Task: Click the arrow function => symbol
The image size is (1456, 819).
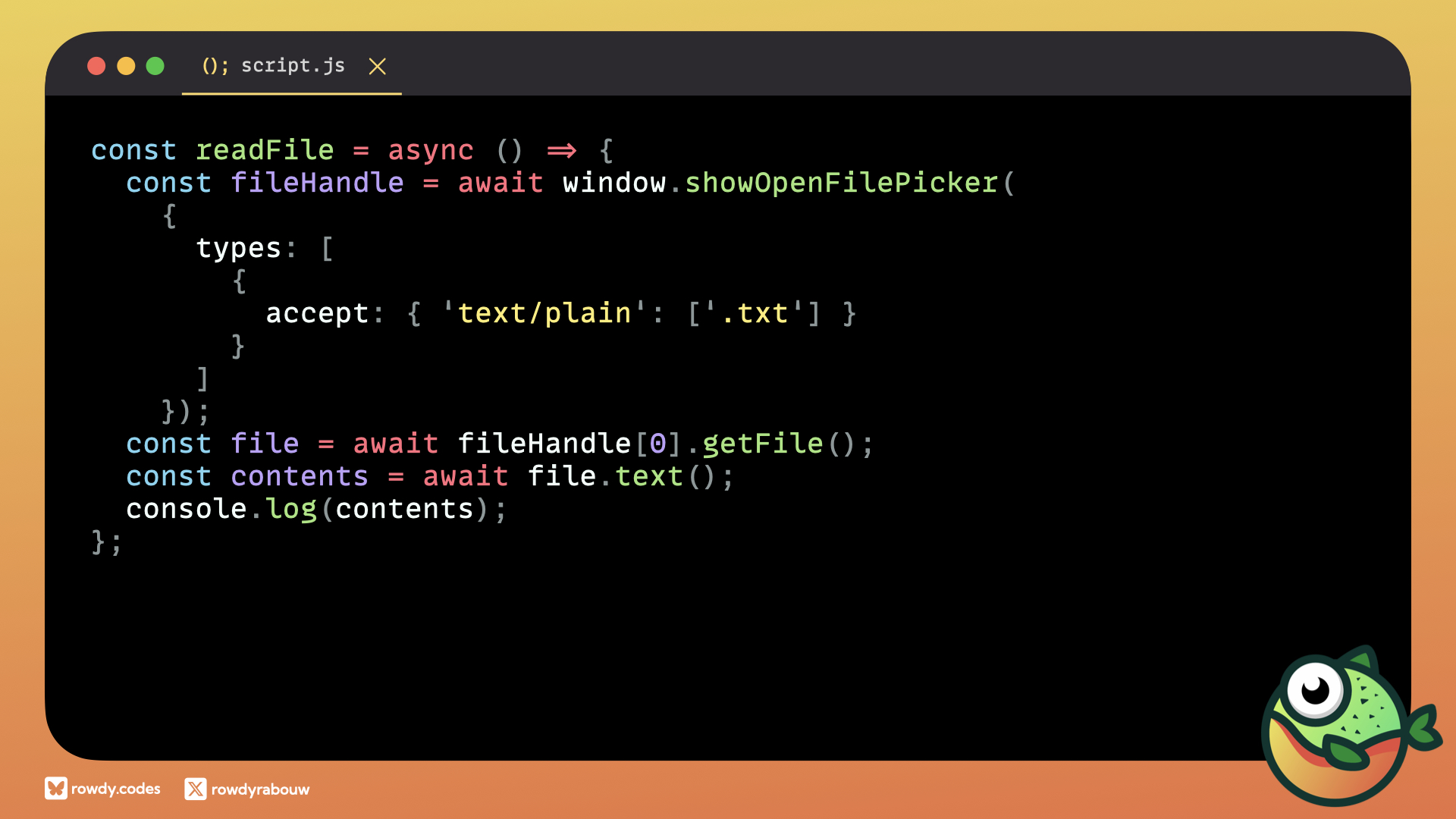Action: [x=561, y=150]
